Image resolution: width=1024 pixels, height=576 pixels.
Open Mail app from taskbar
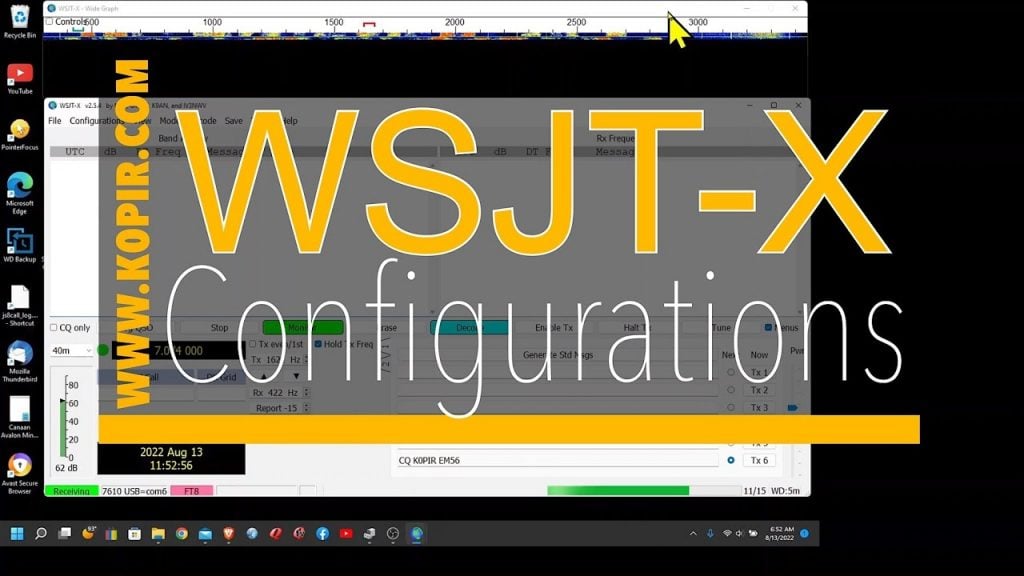tap(205, 534)
